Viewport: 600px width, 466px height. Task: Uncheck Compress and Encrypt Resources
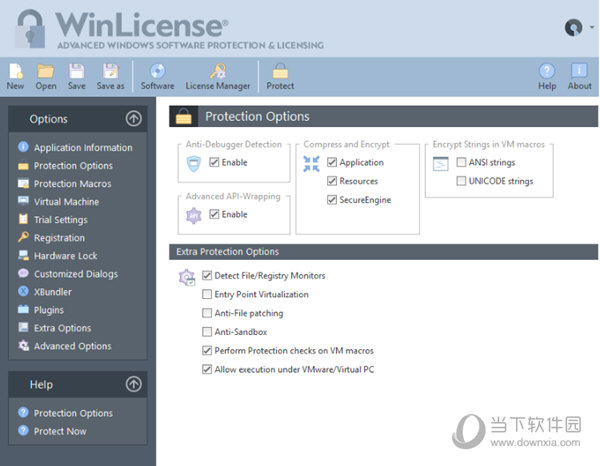click(x=332, y=181)
